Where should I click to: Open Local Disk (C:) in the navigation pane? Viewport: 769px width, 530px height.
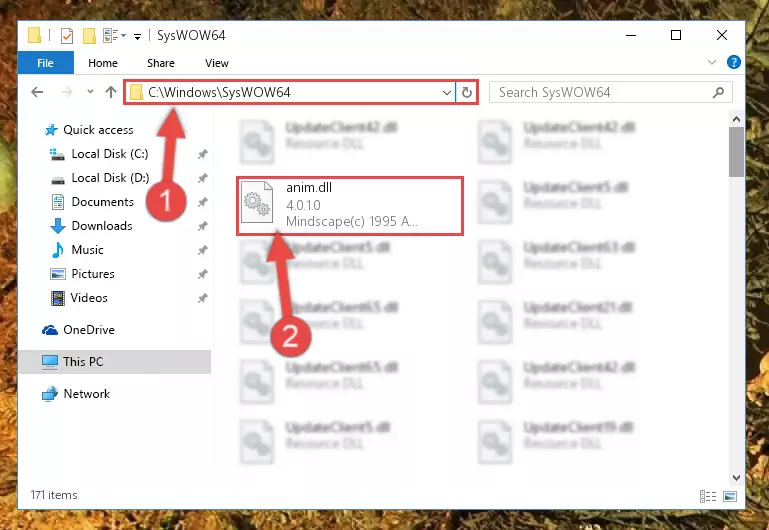click(x=100, y=154)
